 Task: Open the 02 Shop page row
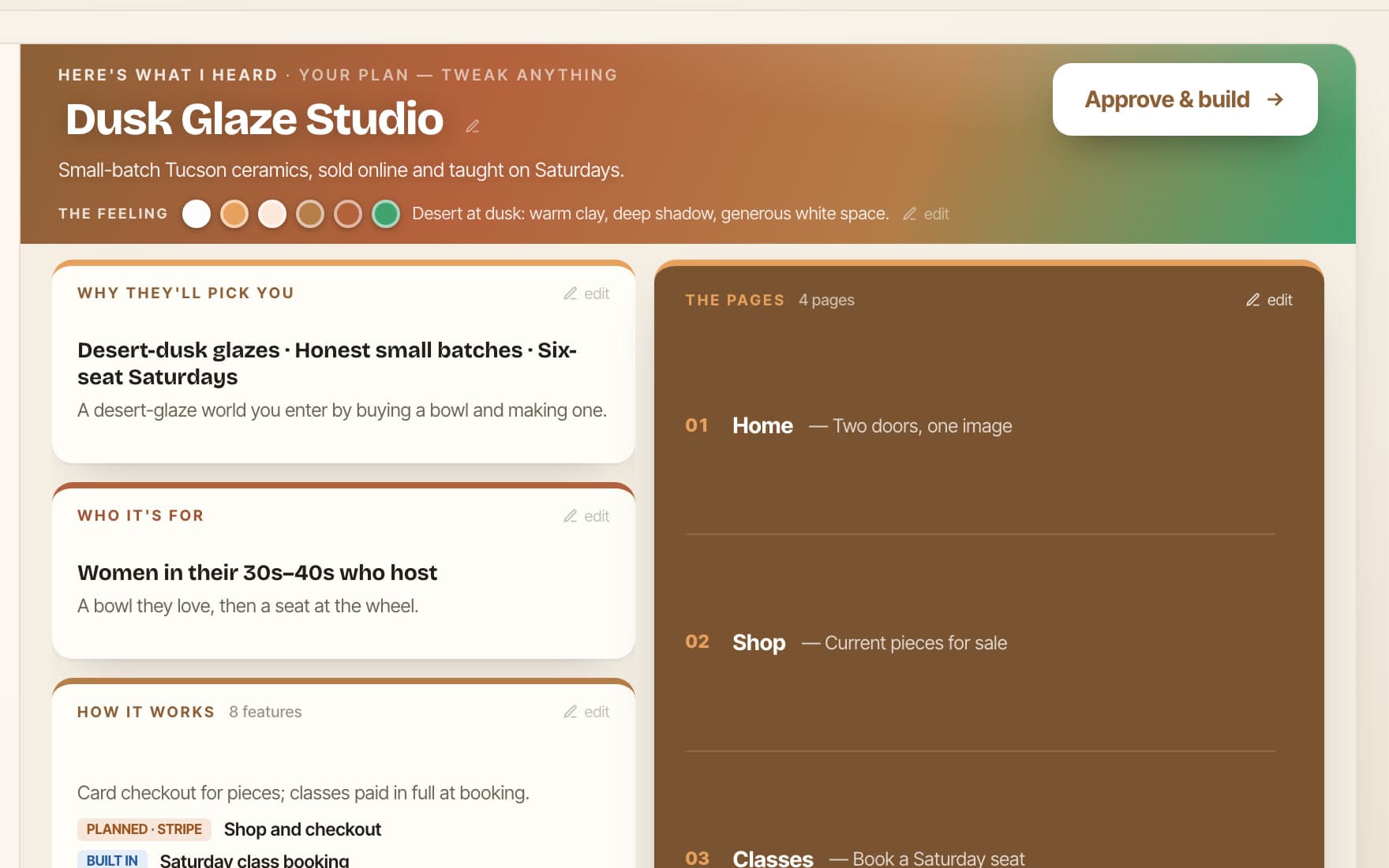[980, 642]
